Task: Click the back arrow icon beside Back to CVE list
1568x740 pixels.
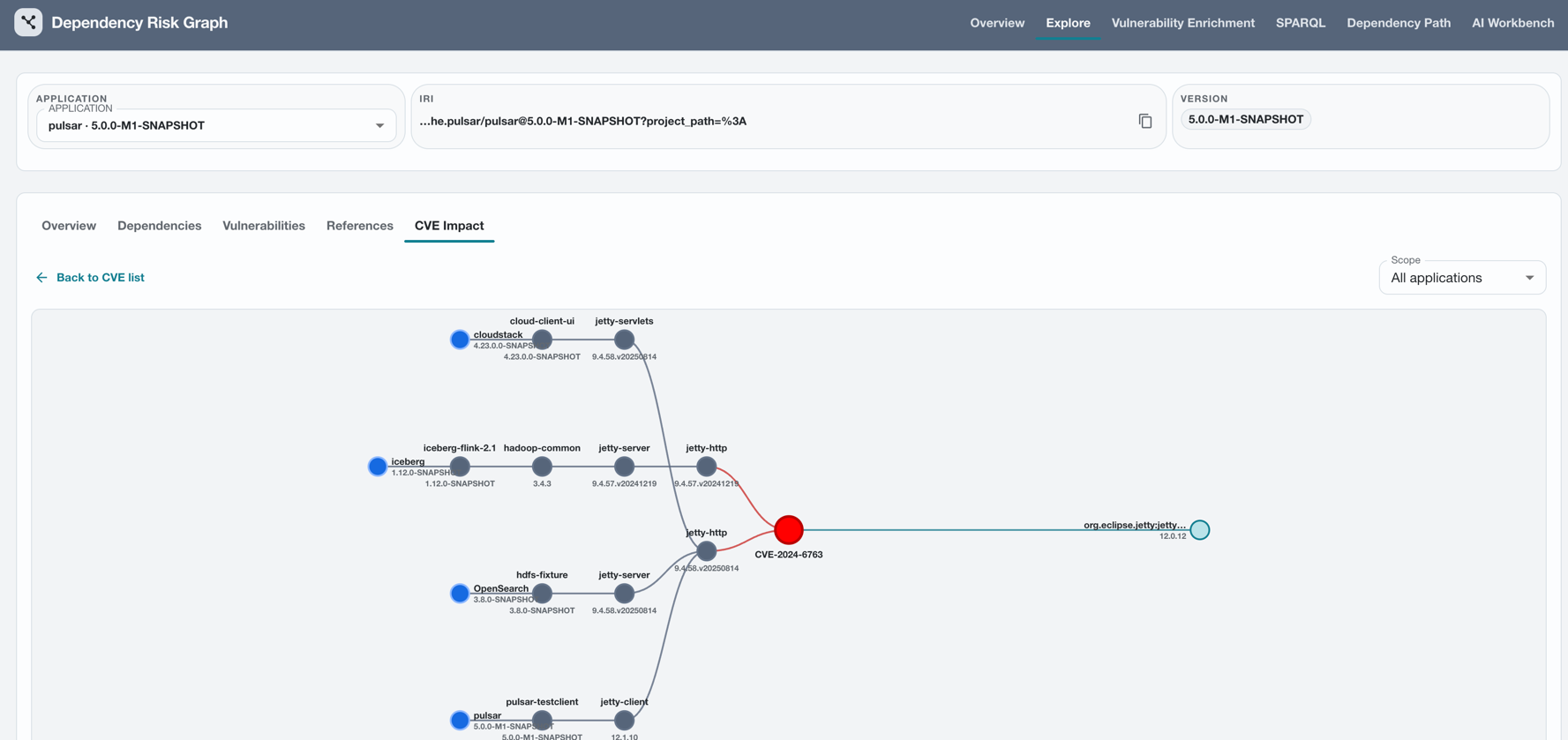Action: [x=41, y=277]
